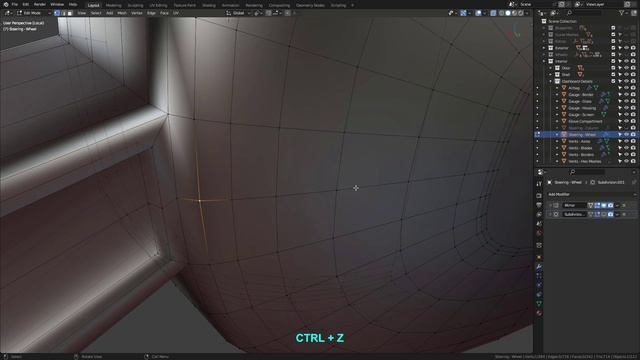
Task: Open the Vertex menu in header
Action: [x=137, y=13]
